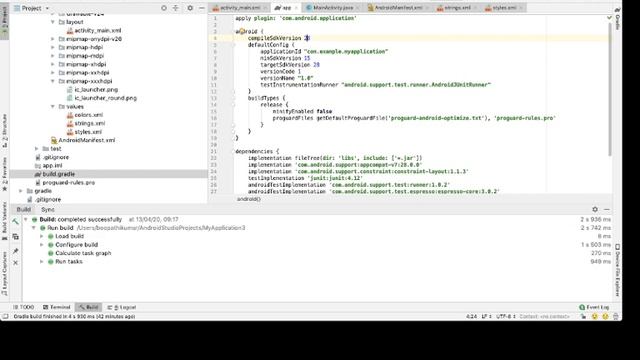Image resolution: width=640 pixels, height=360 pixels.
Task: Expand the mipmap-anydpi-v26 folder
Action: pos(53,39)
